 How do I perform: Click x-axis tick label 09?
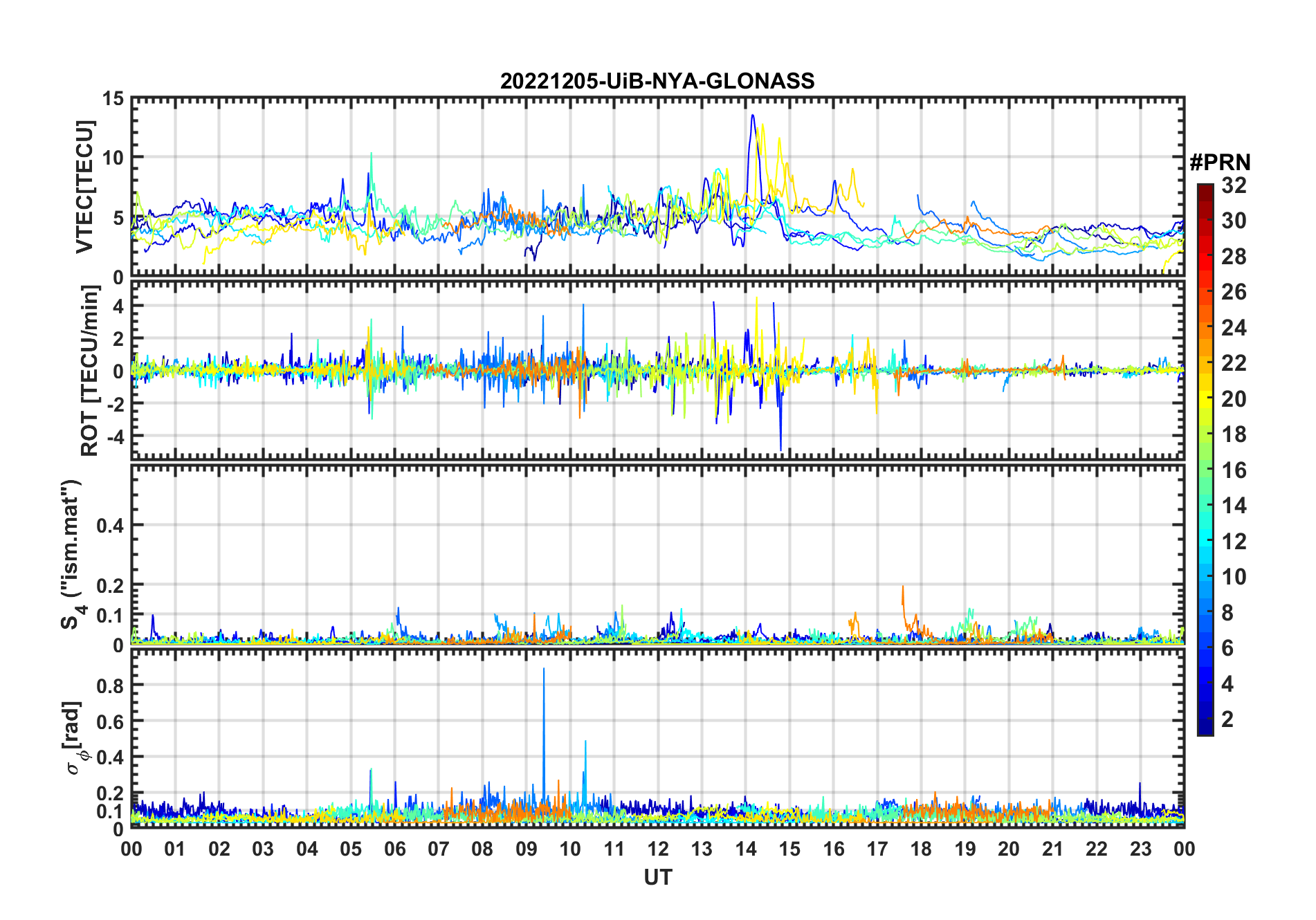tap(527, 849)
